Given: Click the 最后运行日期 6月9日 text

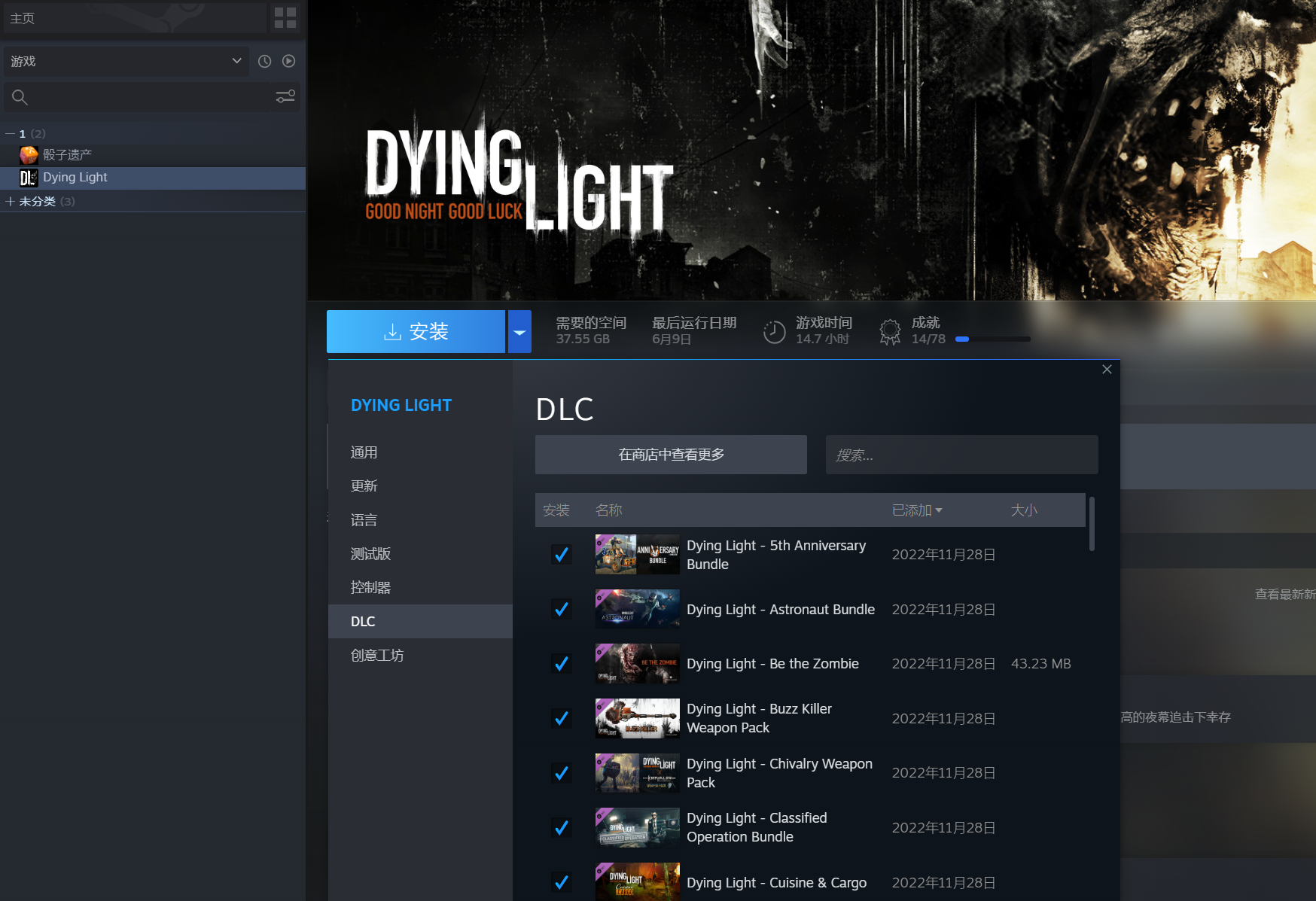Looking at the screenshot, I should (x=694, y=331).
